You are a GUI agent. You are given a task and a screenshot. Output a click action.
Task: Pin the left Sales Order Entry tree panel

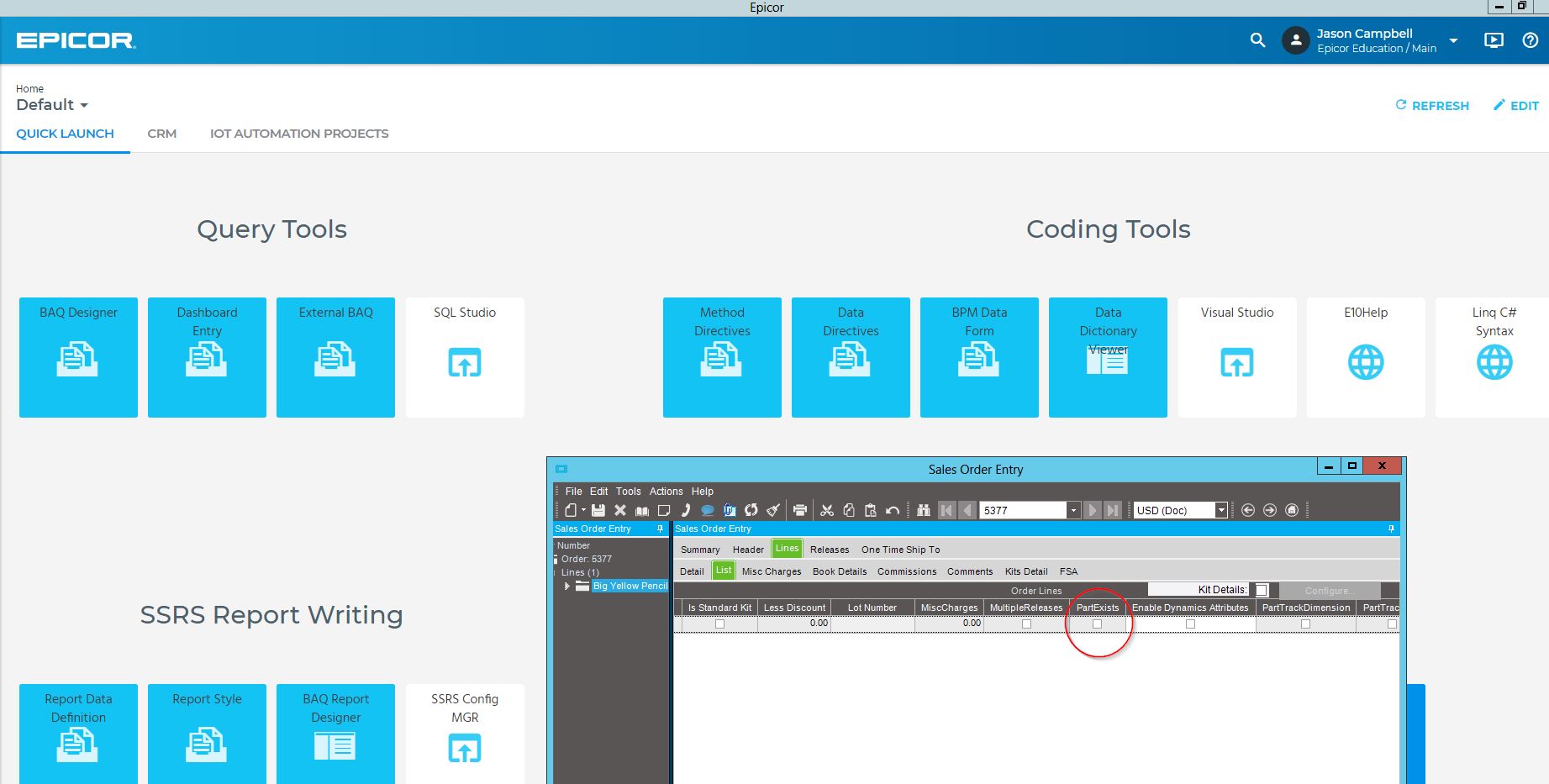click(660, 529)
